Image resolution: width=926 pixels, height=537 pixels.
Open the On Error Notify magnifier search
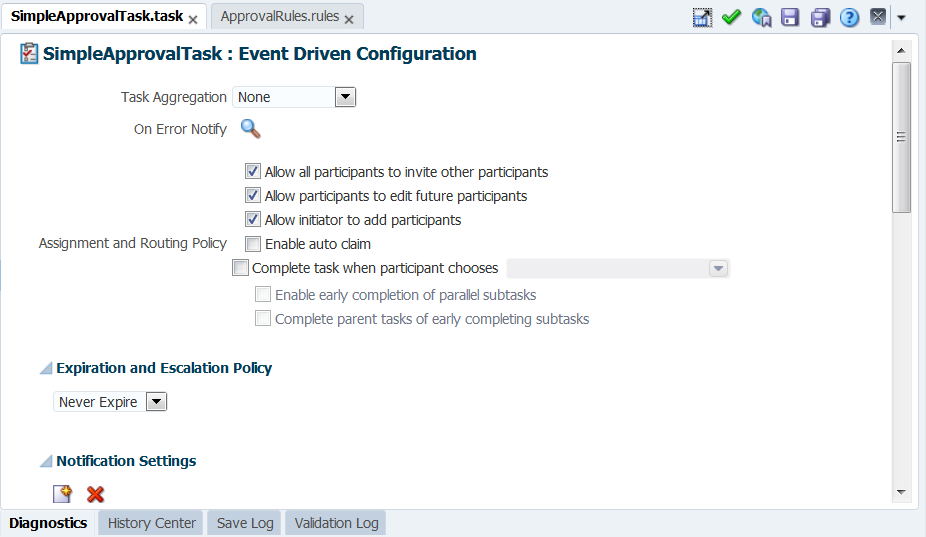point(250,128)
